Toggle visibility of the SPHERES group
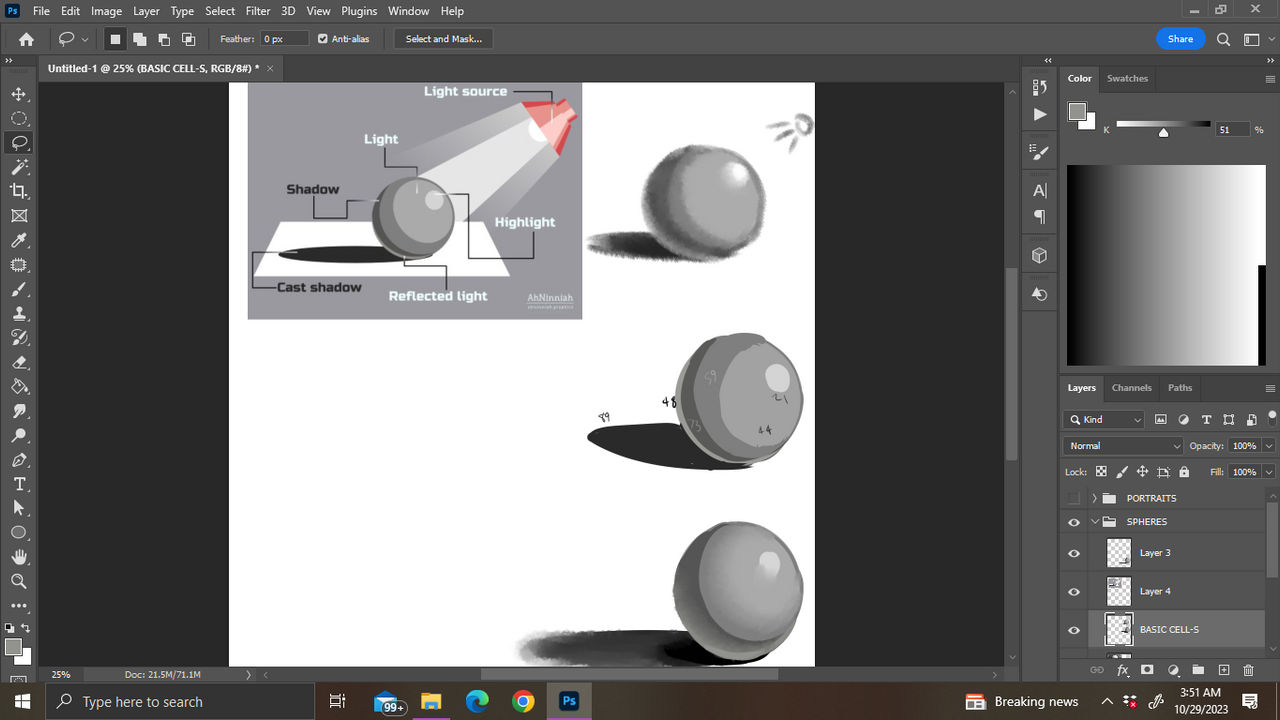The image size is (1280, 720). tap(1073, 521)
